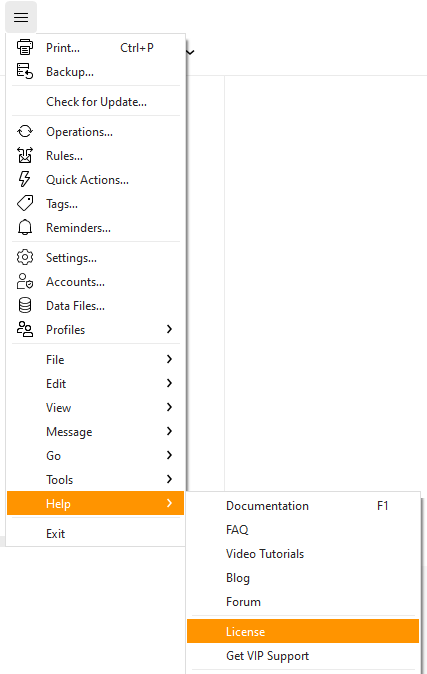Image resolution: width=427 pixels, height=674 pixels.
Task: Click the Rules envelope icon
Action: 25,155
